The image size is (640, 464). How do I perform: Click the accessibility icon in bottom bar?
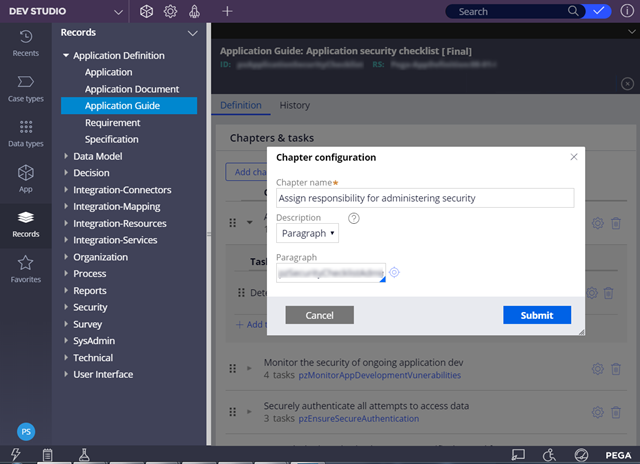[550, 455]
